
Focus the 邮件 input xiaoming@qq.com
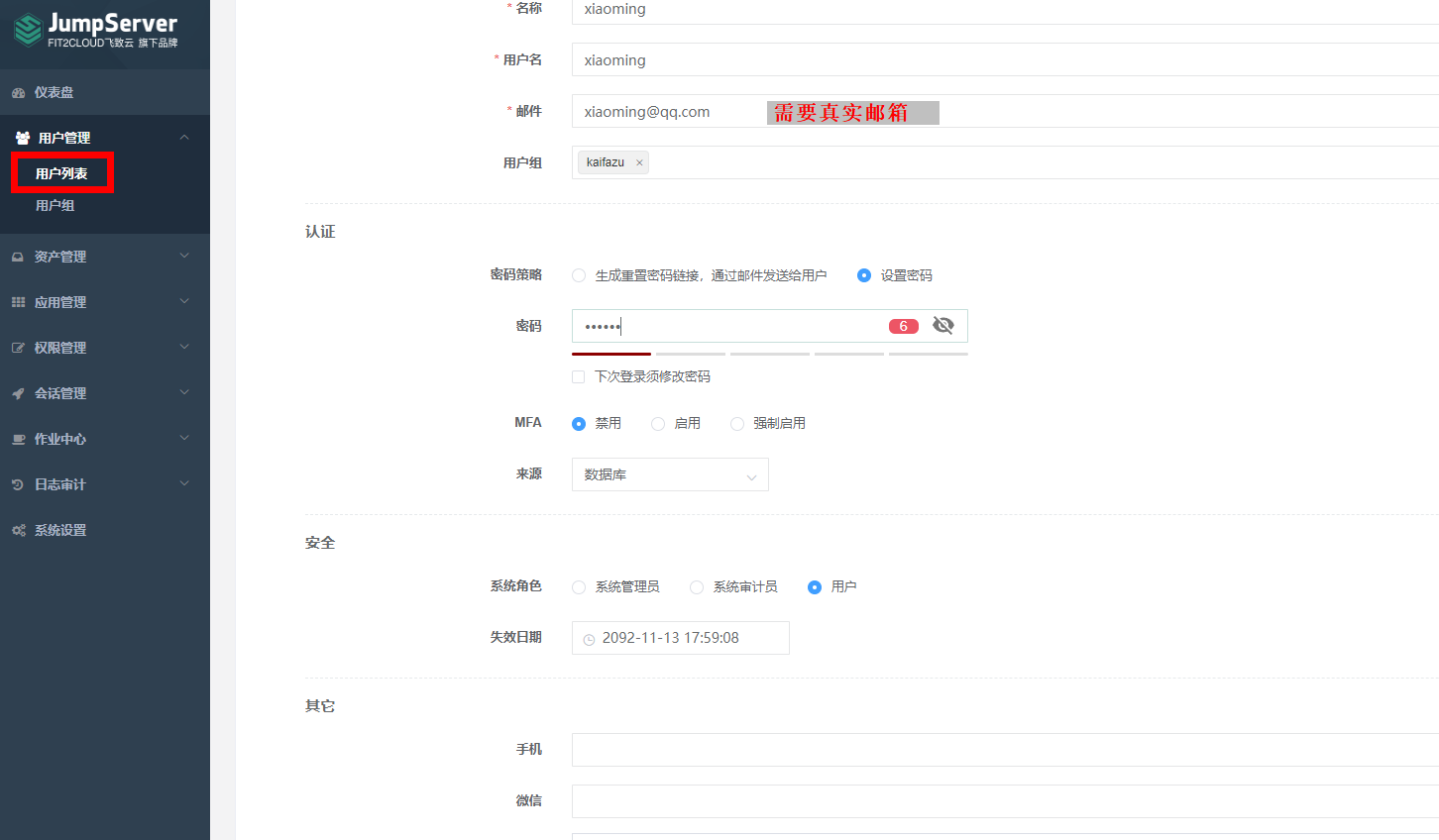1005,111
